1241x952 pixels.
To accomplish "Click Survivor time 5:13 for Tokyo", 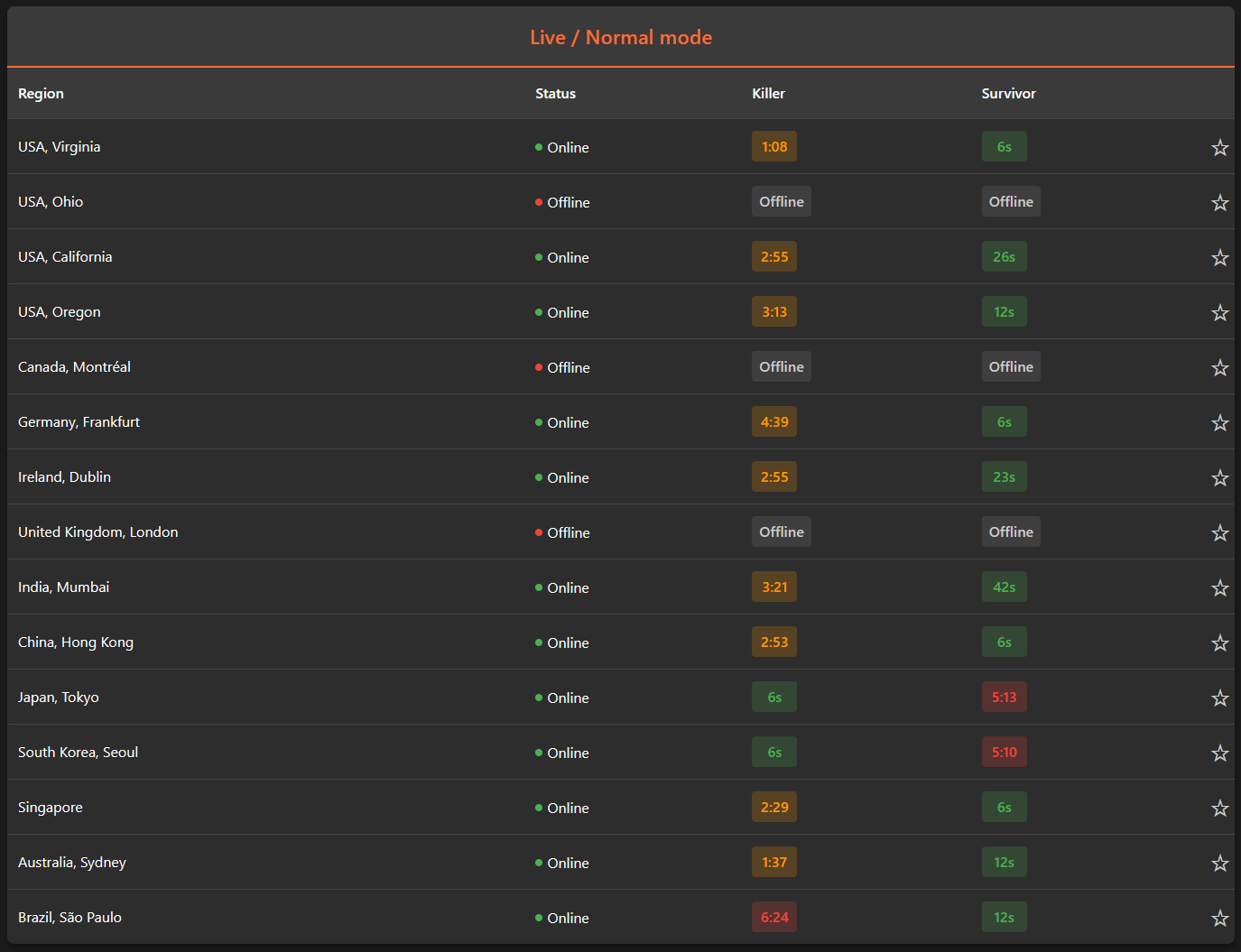I will (x=1004, y=698).
